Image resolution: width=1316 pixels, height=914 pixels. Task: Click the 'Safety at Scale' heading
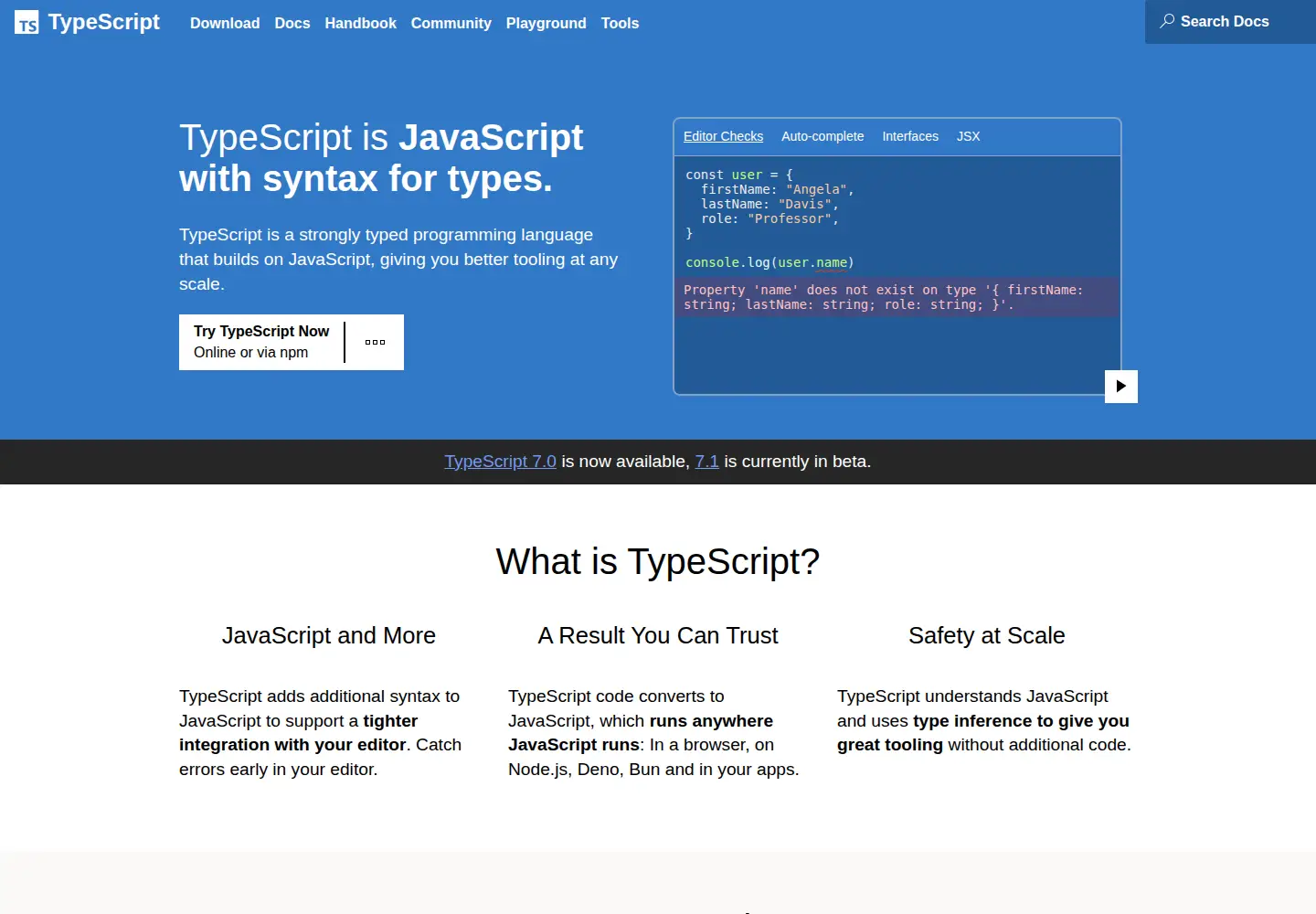[x=987, y=635]
